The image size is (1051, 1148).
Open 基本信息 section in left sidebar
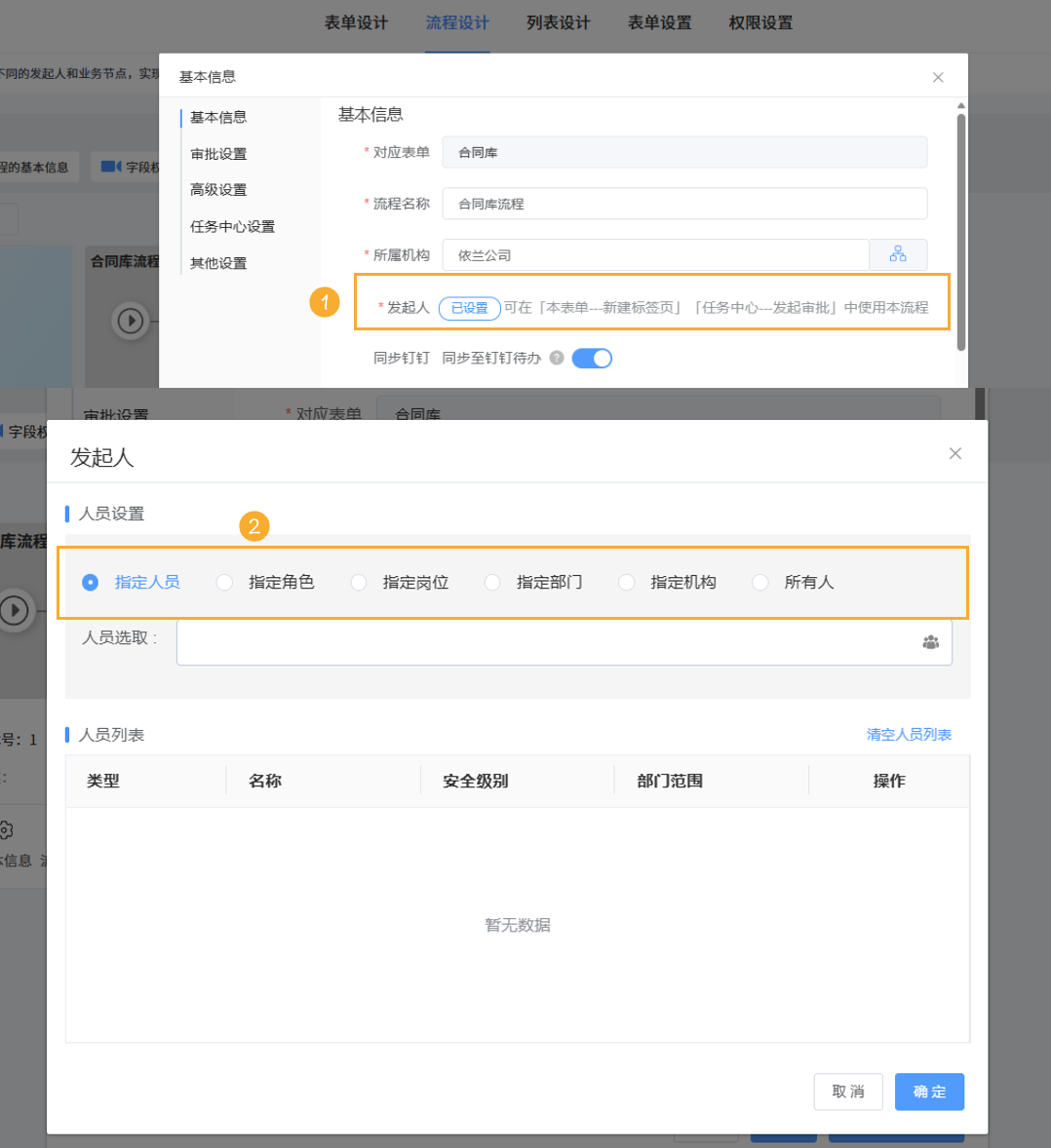(218, 117)
